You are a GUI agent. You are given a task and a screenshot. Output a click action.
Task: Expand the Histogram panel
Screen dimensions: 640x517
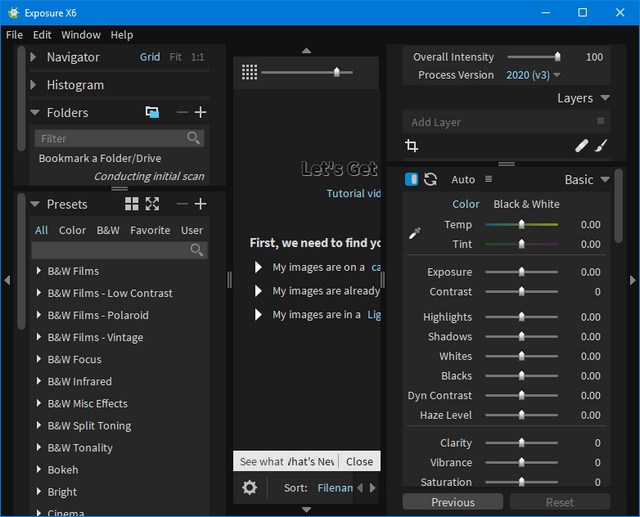coord(35,85)
